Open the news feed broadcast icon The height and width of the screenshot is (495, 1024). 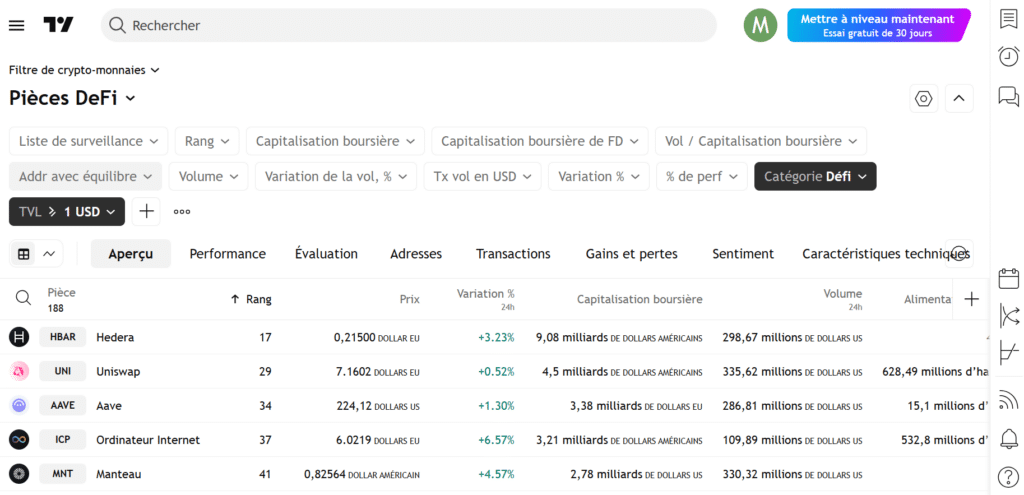click(1009, 399)
